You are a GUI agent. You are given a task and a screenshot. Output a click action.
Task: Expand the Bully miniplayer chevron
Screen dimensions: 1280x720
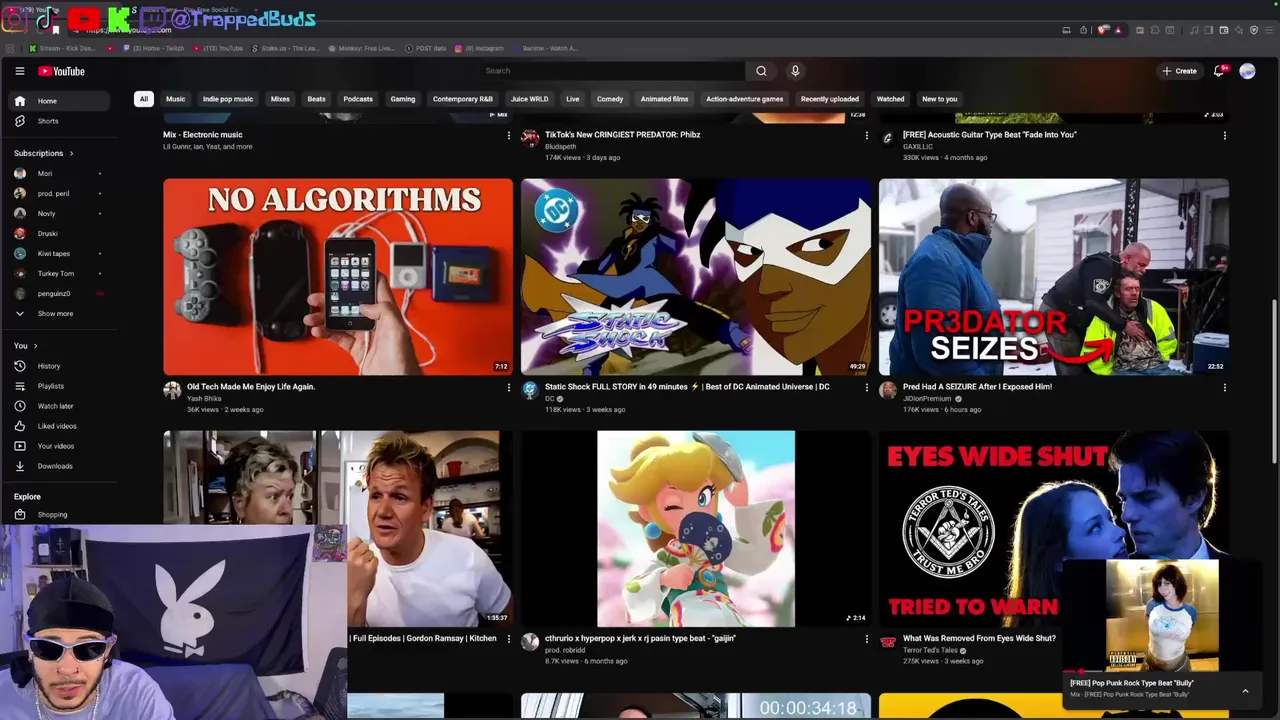pos(1245,691)
